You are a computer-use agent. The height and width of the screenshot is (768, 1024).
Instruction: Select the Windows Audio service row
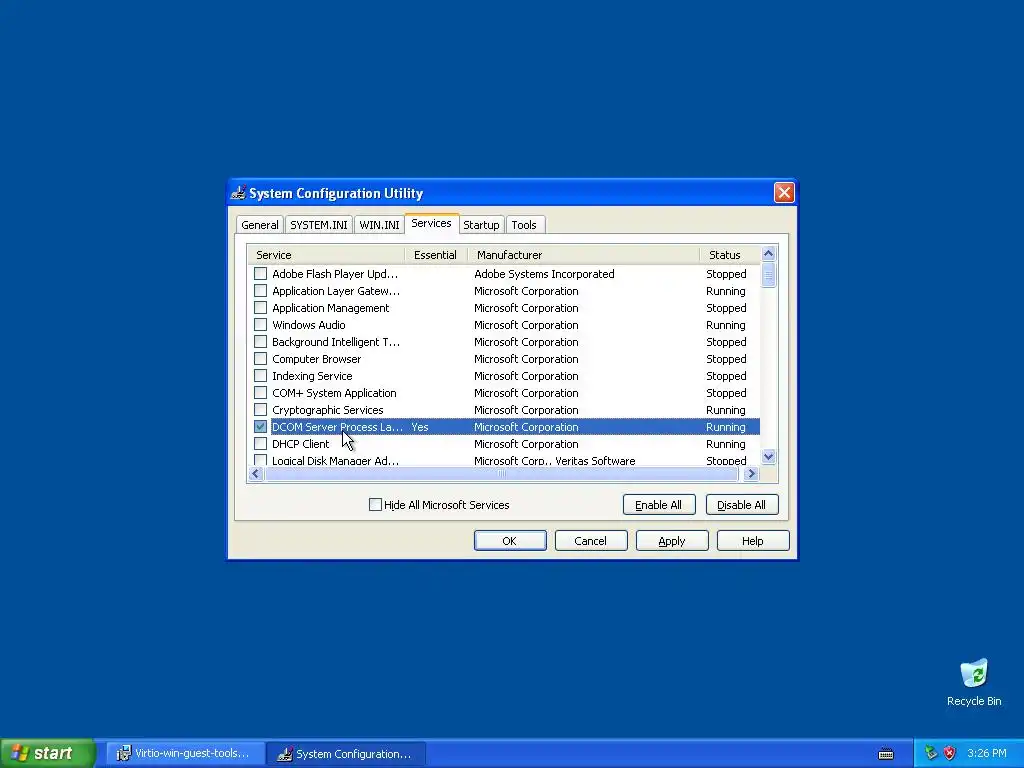point(504,325)
